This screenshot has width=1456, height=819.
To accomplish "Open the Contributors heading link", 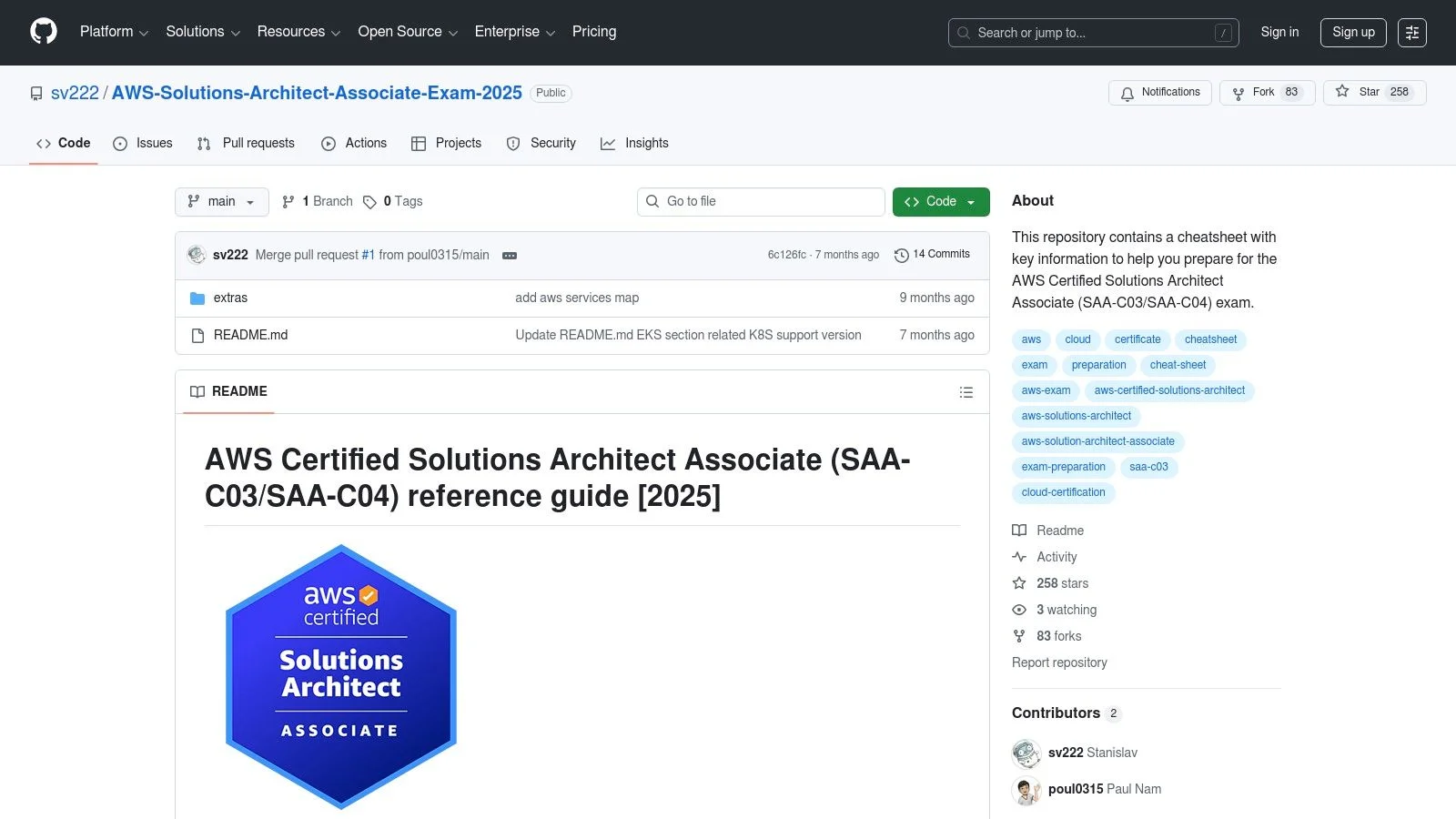I will click(1067, 713).
